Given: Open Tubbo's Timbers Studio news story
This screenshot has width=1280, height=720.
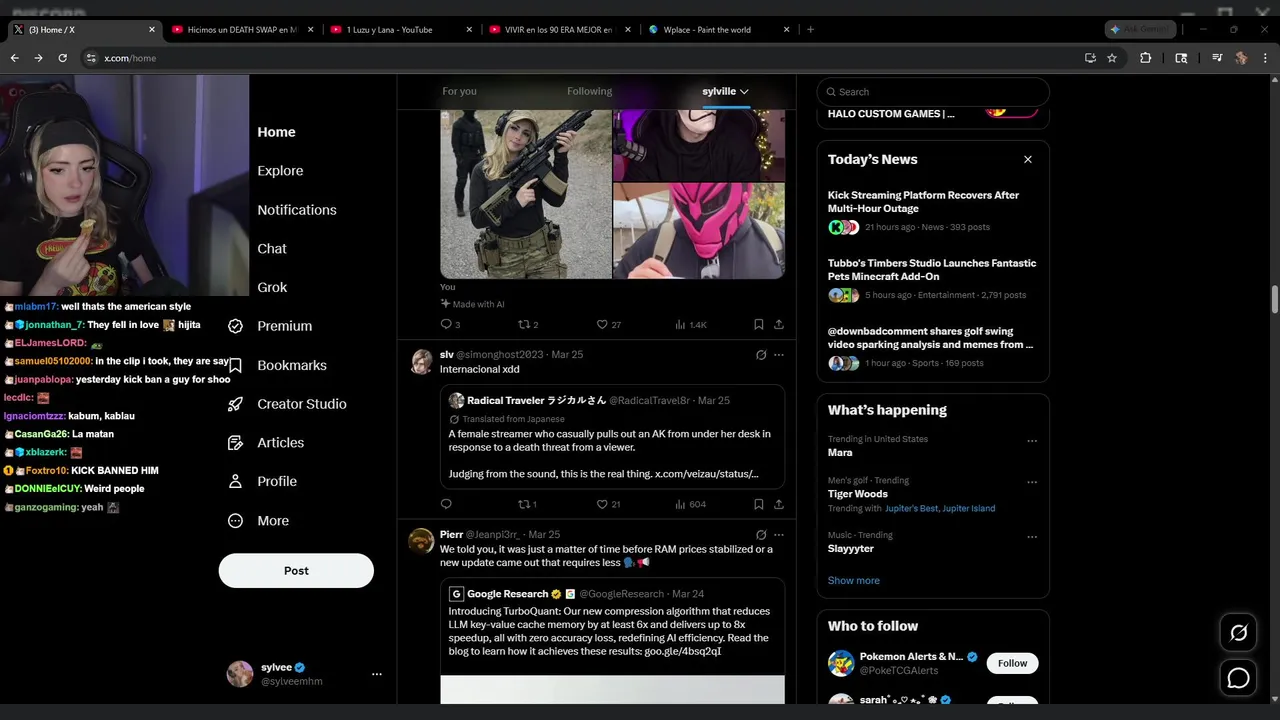Looking at the screenshot, I should coord(932,270).
